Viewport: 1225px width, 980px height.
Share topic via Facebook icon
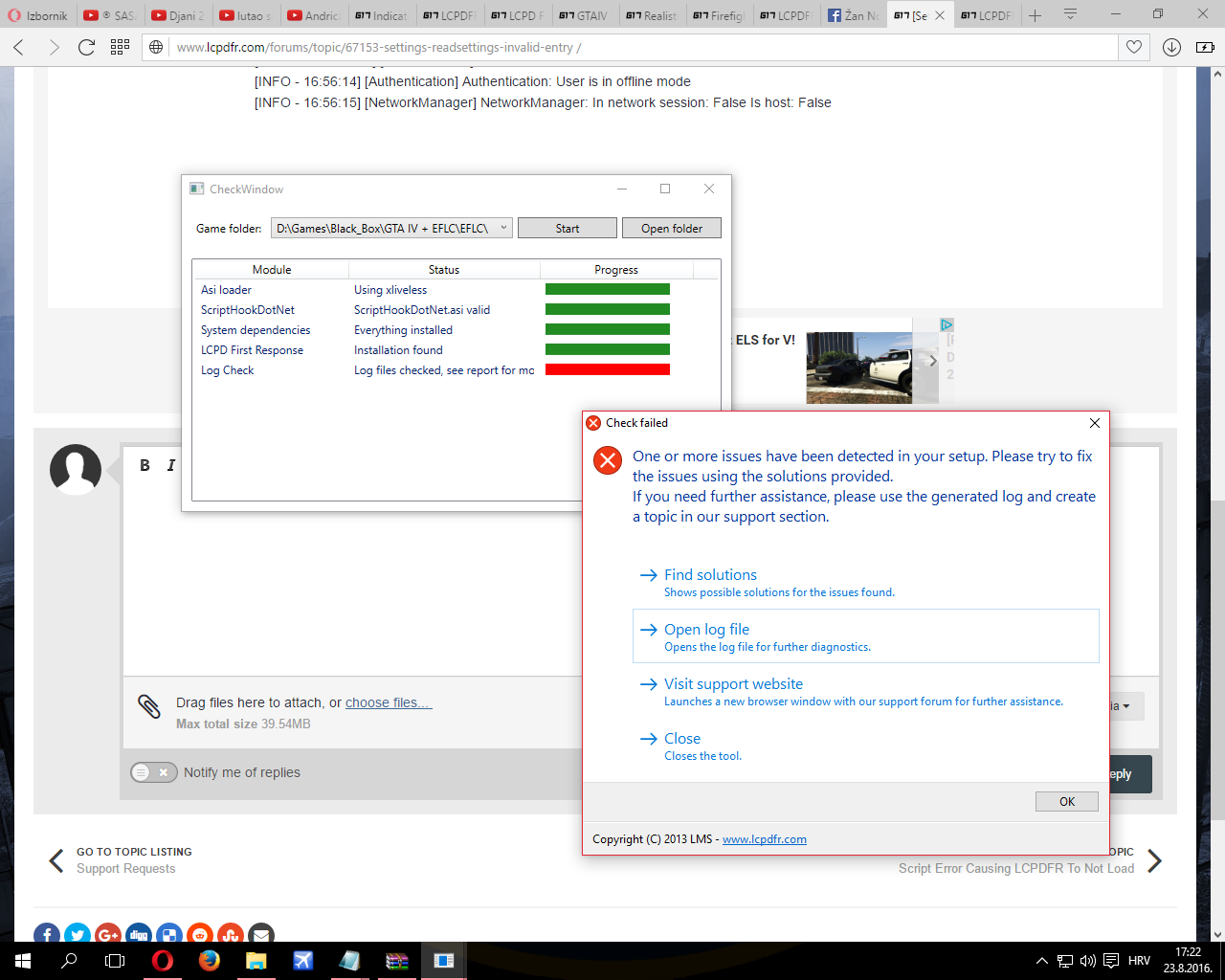pos(47,935)
